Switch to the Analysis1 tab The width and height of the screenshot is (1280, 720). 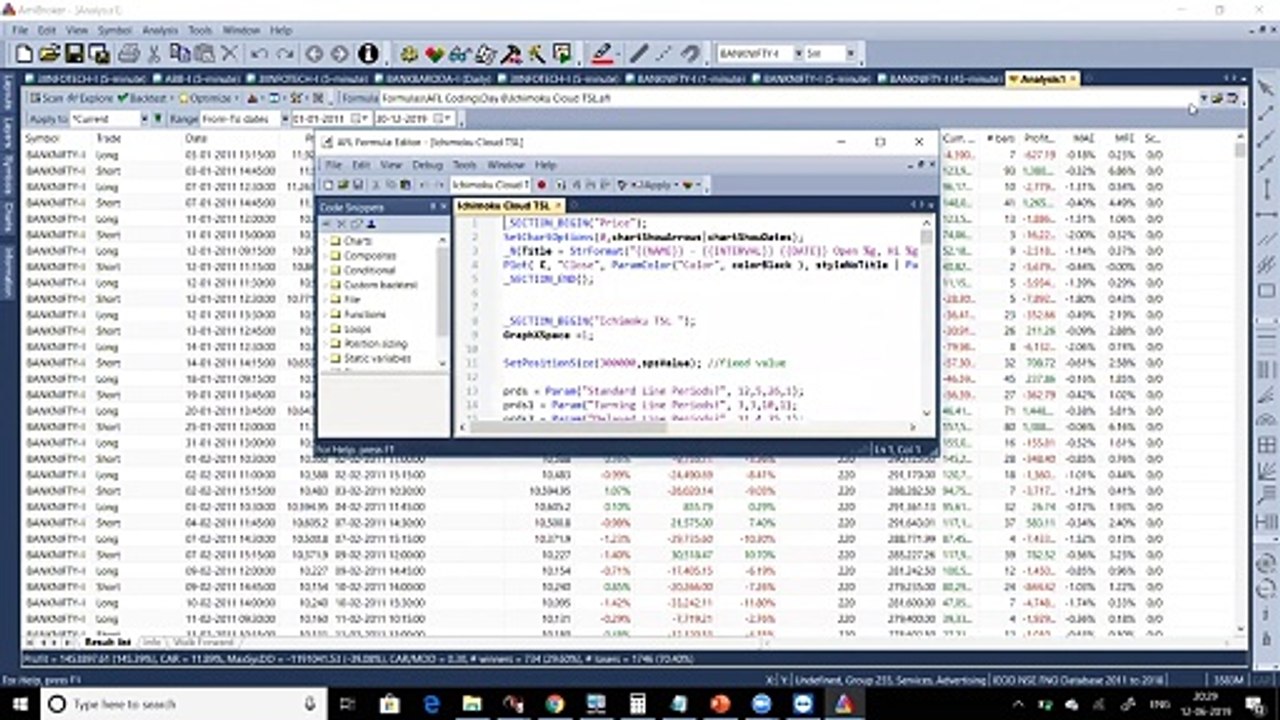click(x=1042, y=78)
